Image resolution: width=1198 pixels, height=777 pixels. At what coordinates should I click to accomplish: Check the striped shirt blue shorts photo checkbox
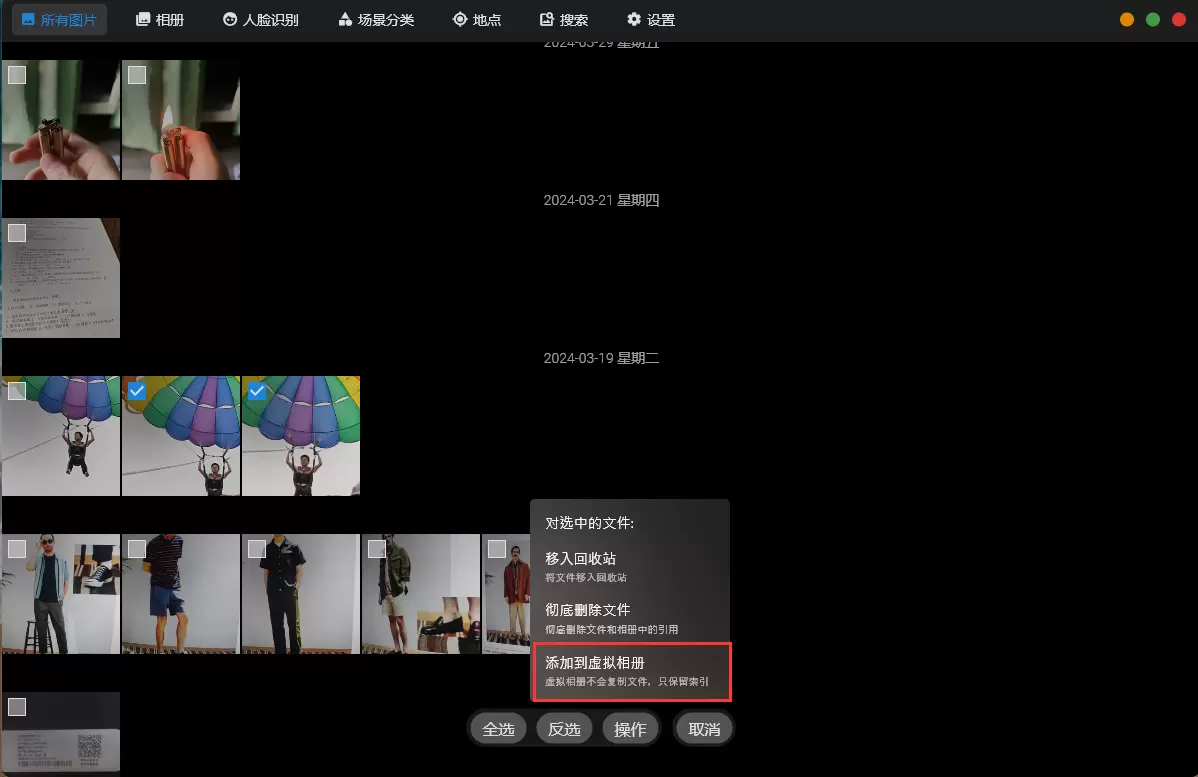pos(137,549)
